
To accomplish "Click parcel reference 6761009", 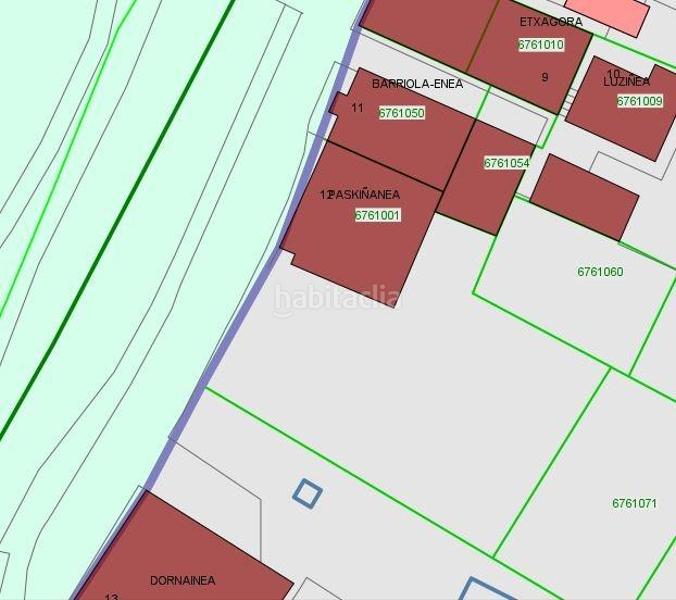I will coord(639,101).
